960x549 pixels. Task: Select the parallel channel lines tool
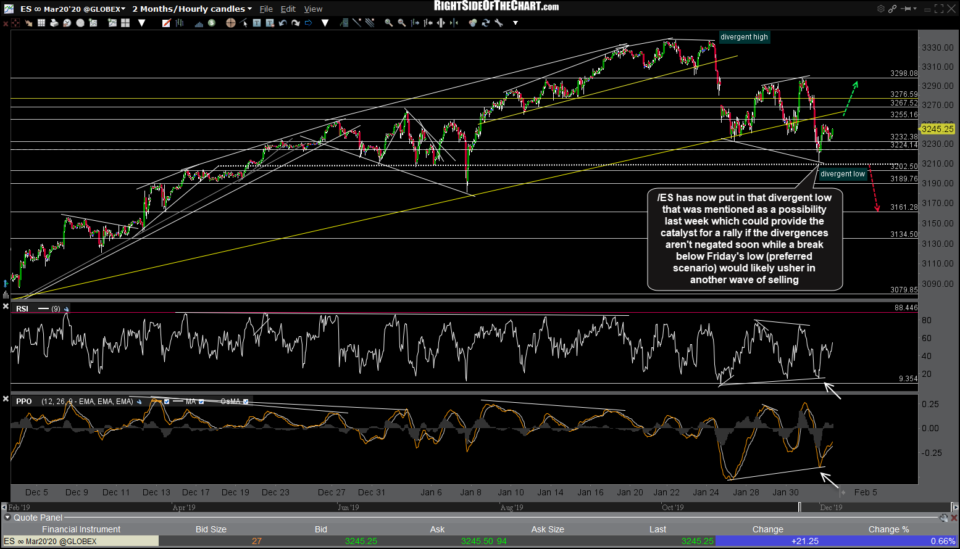[369, 23]
